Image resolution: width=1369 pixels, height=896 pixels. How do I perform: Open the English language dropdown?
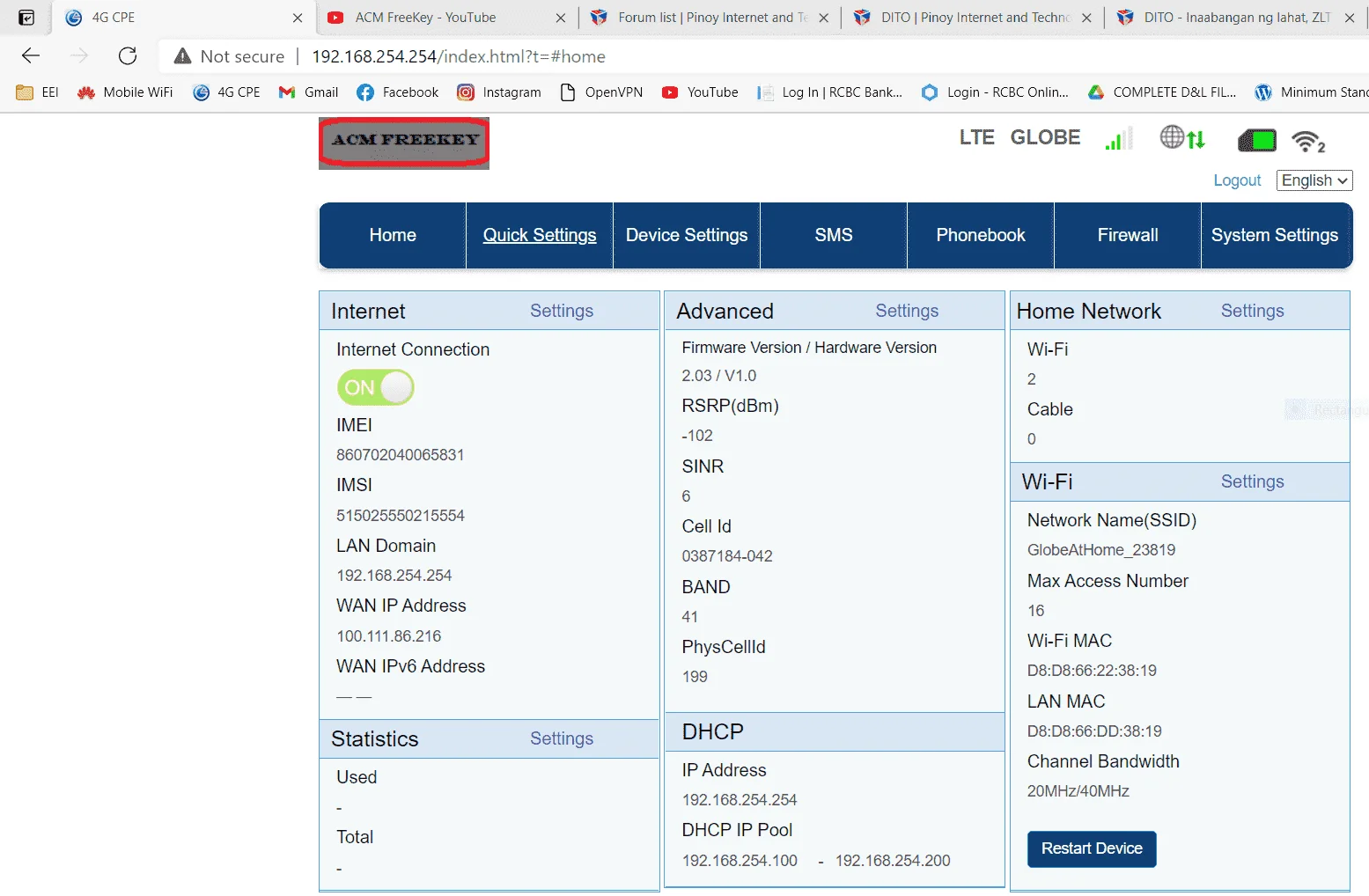pyautogui.click(x=1314, y=180)
